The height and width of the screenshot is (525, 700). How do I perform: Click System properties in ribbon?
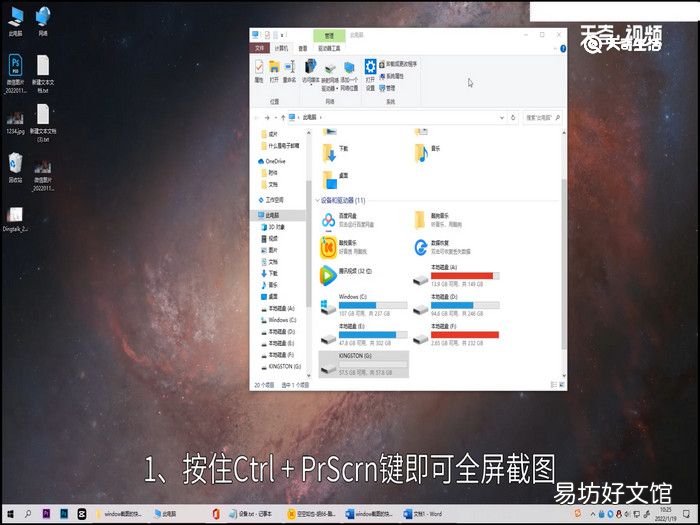392,76
